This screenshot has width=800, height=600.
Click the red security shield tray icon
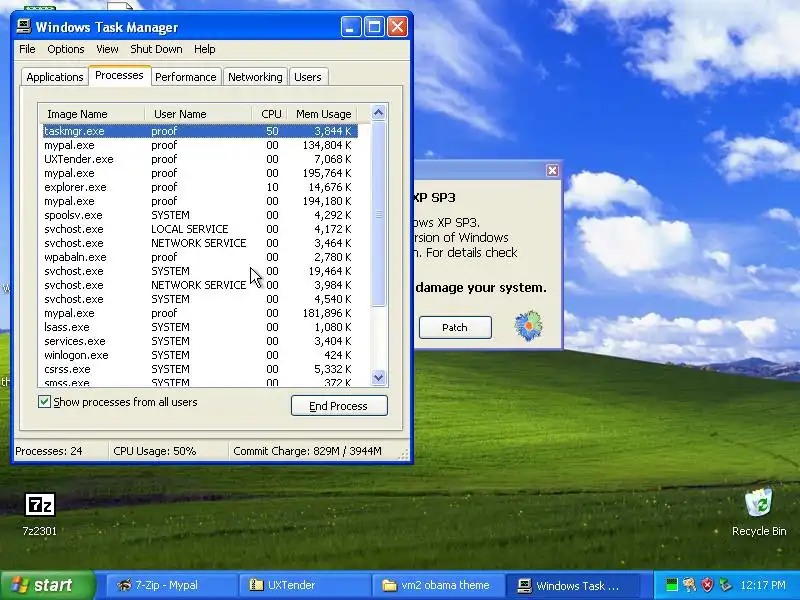pyautogui.click(x=707, y=585)
